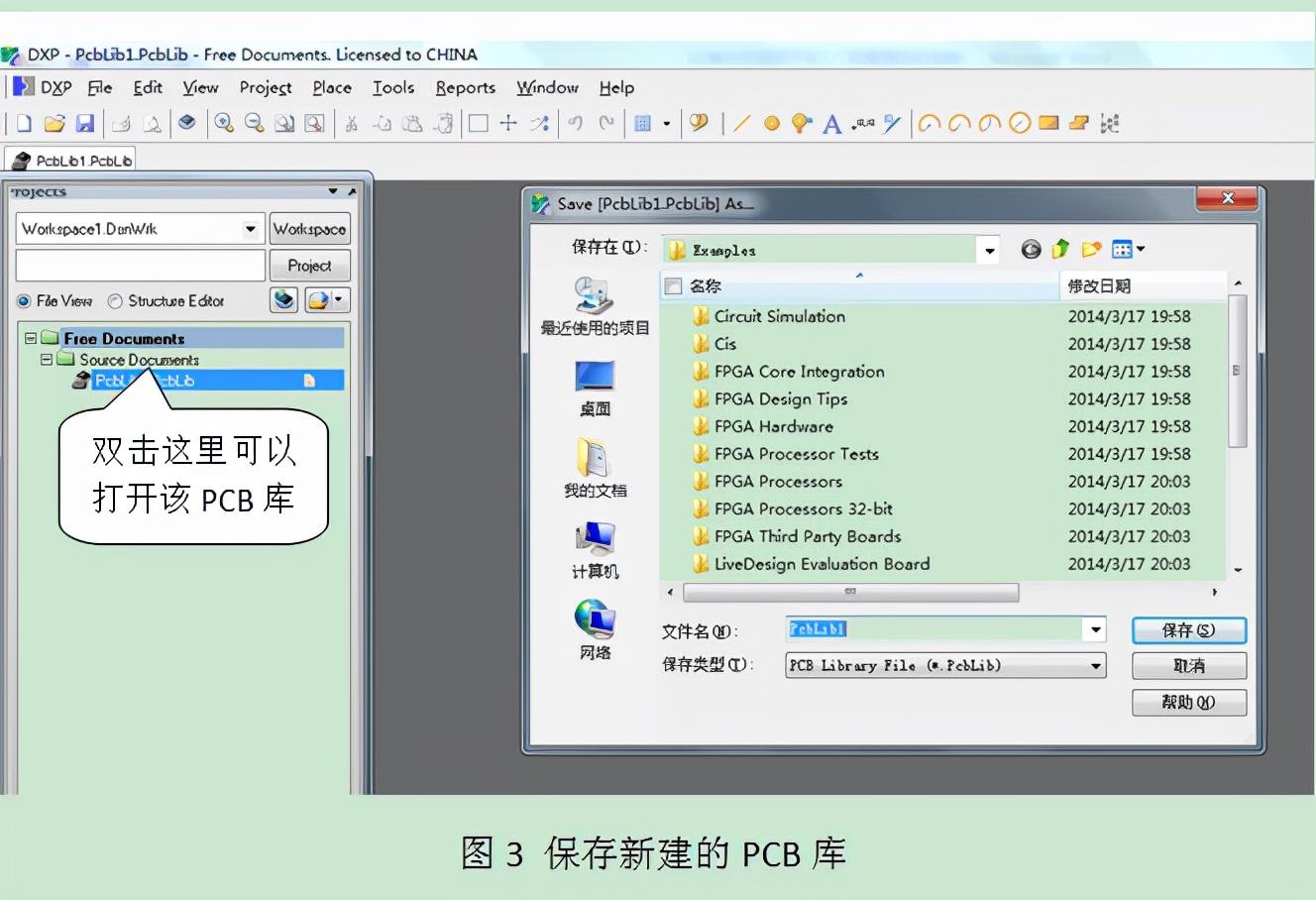The height and width of the screenshot is (900, 1316).
Task: Open the view options menu in dialog
Action: point(1128,249)
